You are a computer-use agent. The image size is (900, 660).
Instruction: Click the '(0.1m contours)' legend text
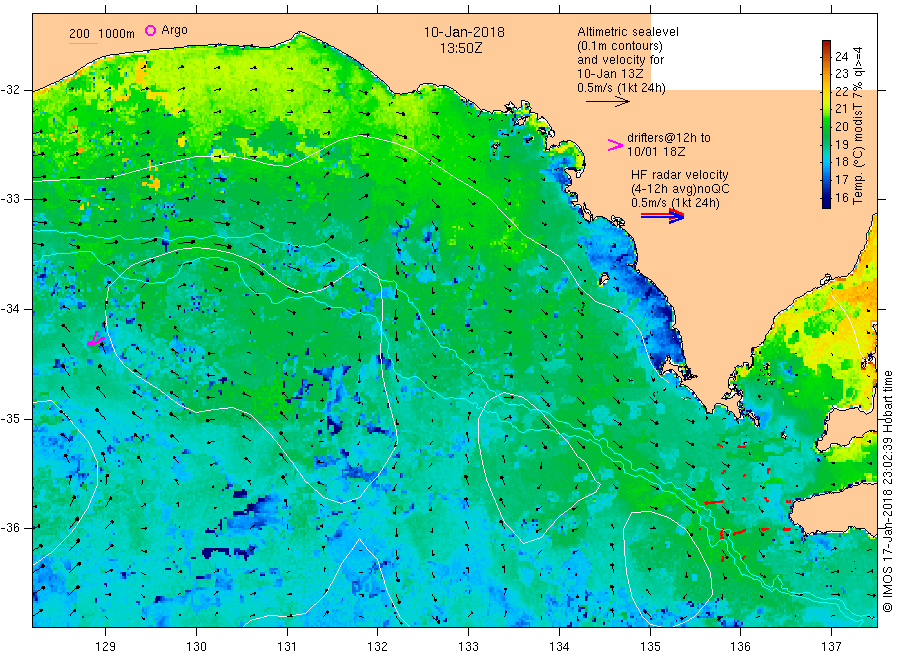click(619, 46)
